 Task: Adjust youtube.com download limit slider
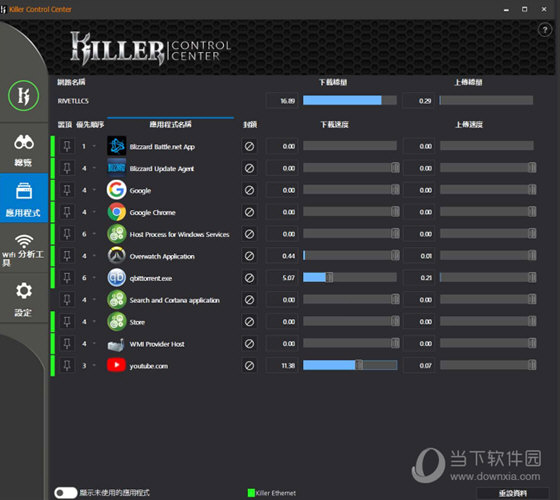point(359,365)
